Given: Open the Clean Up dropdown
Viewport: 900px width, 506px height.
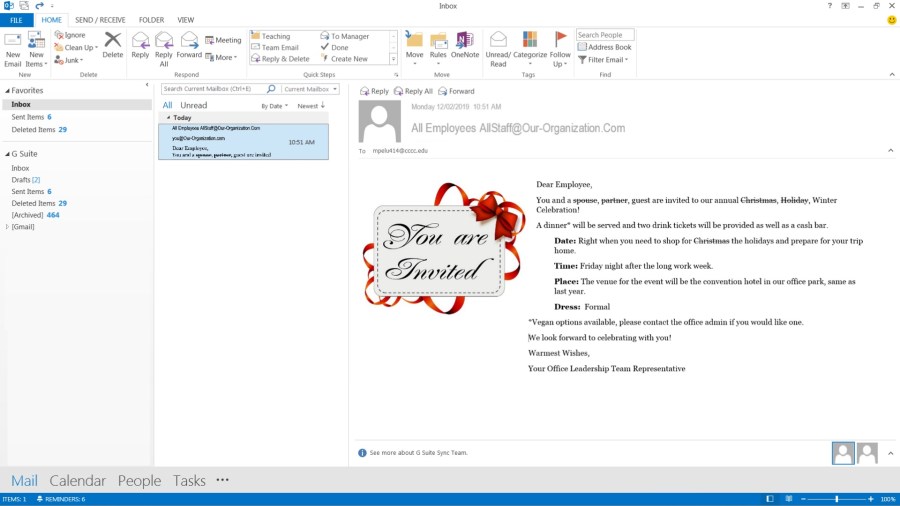Looking at the screenshot, I should tap(76, 48).
